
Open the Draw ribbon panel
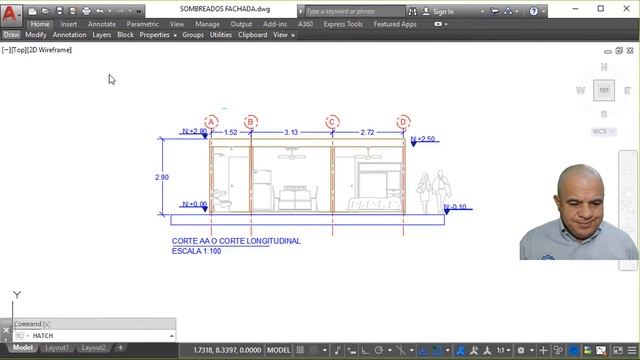pyautogui.click(x=11, y=35)
